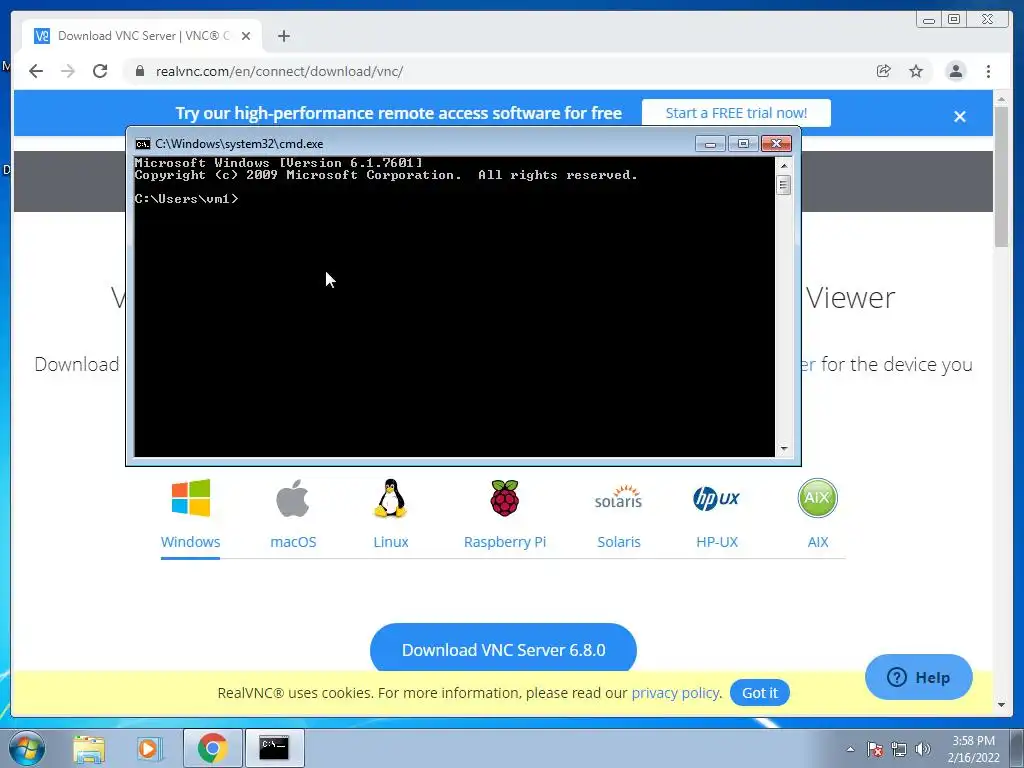Show hidden system tray icons
The width and height of the screenshot is (1024, 768).
(x=850, y=749)
